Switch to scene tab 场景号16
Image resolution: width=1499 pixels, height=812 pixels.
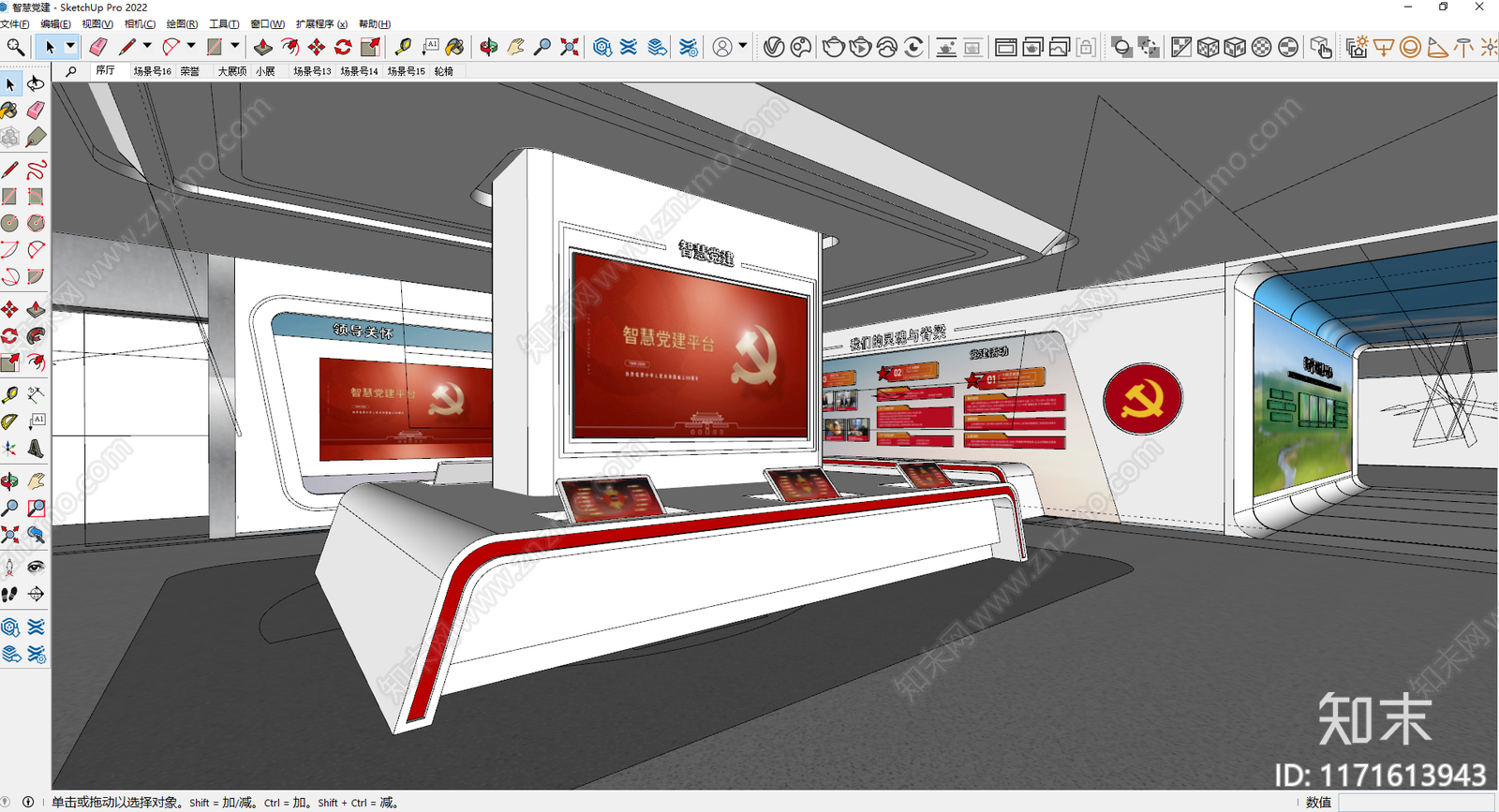(x=152, y=71)
